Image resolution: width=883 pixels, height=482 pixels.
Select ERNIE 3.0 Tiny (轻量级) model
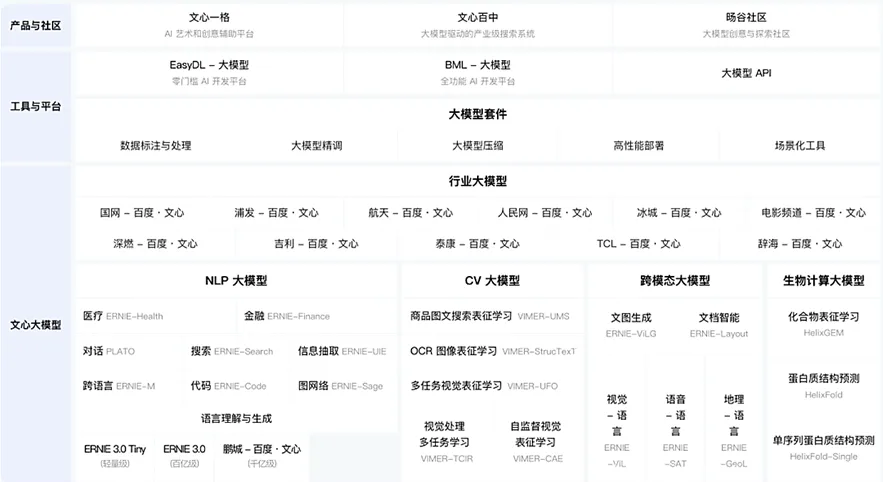pos(115,456)
